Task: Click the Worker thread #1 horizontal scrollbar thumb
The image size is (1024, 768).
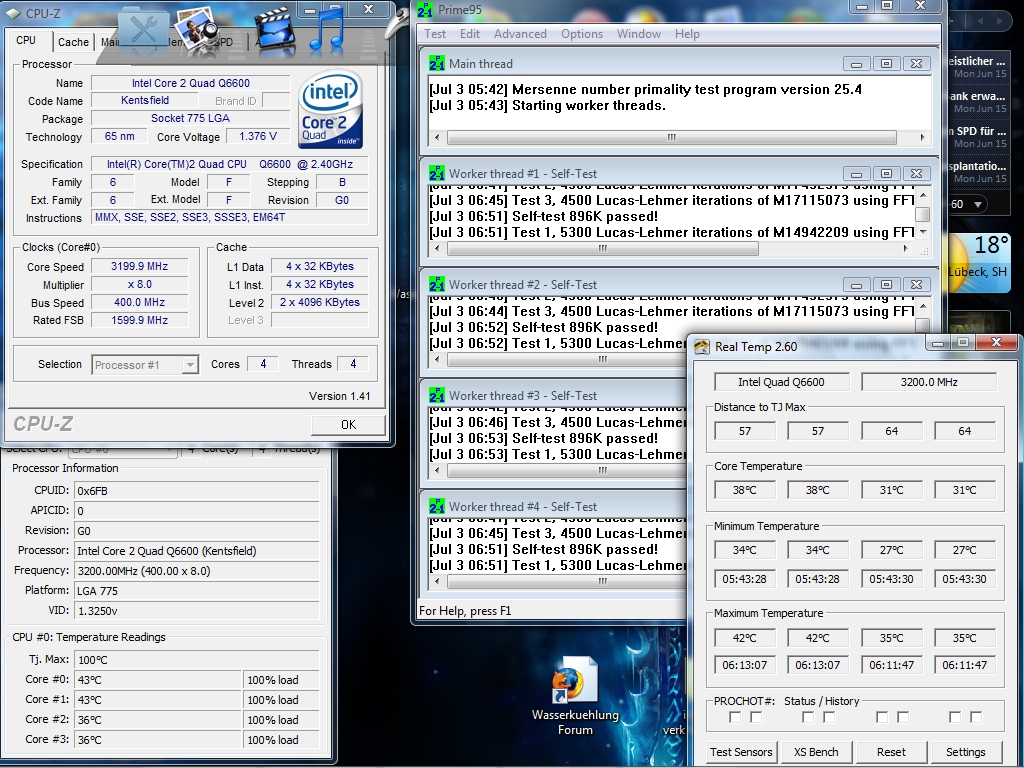Action: 602,249
